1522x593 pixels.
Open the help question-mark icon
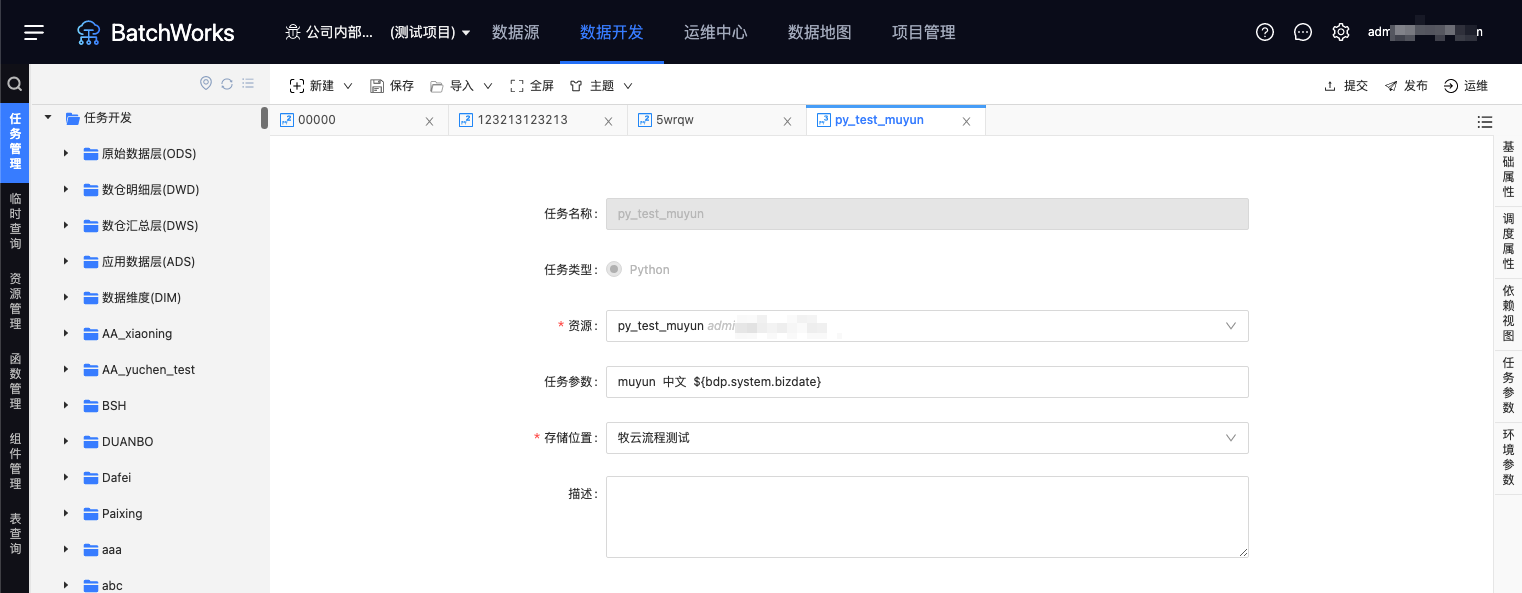tap(1265, 32)
